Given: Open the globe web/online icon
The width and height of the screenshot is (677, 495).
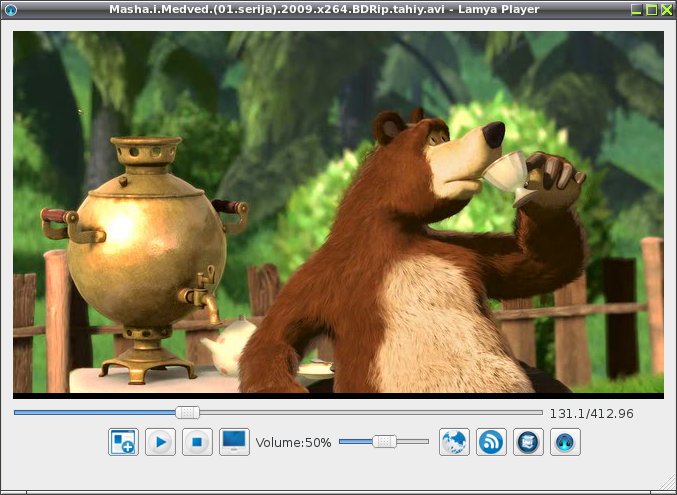Looking at the screenshot, I should click(x=454, y=442).
